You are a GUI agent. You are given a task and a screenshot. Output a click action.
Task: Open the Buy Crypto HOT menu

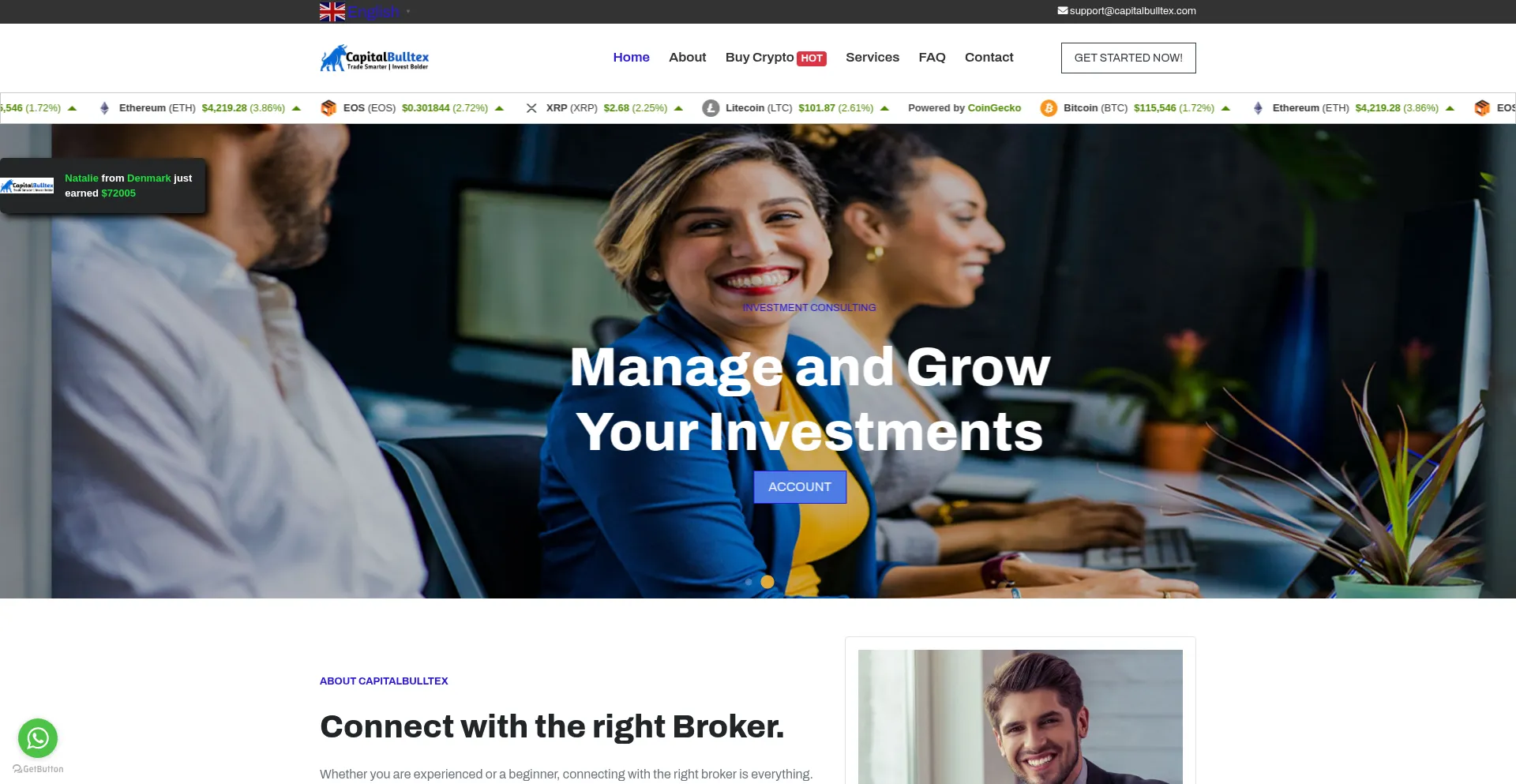click(x=775, y=58)
